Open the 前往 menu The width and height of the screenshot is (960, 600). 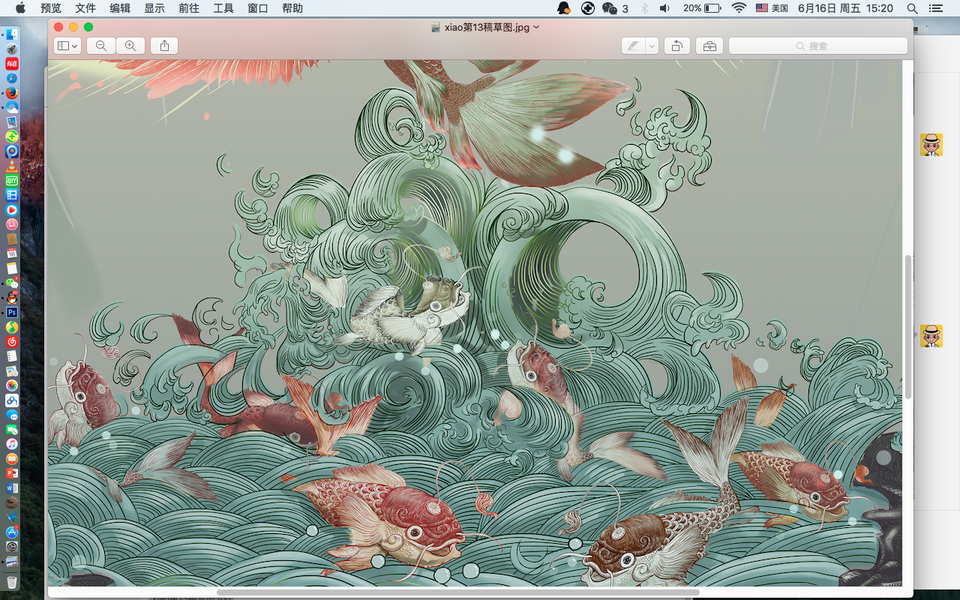click(189, 8)
